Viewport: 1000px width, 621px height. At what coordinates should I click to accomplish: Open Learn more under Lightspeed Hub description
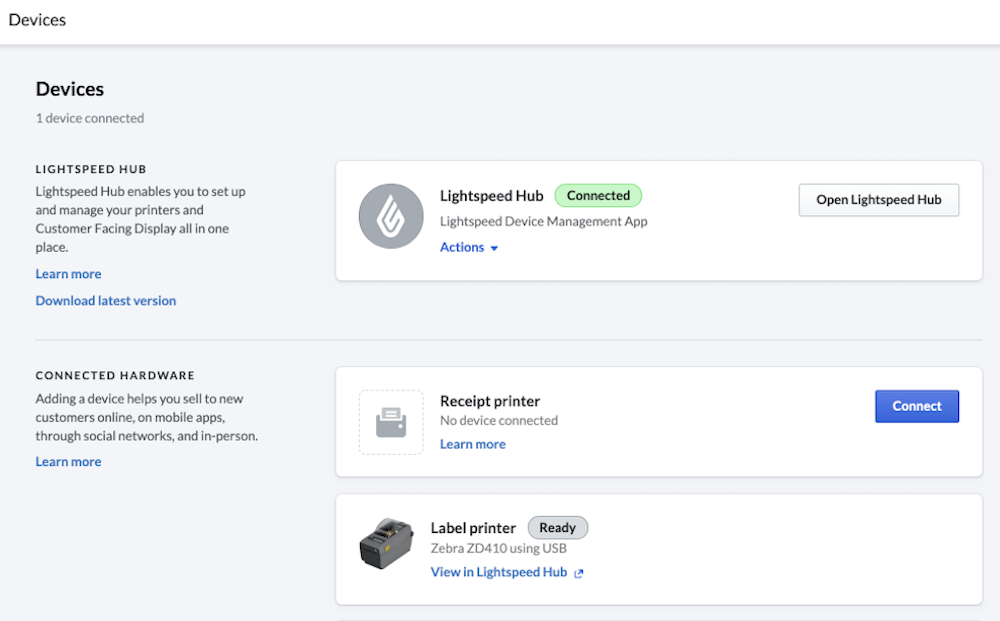[68, 274]
